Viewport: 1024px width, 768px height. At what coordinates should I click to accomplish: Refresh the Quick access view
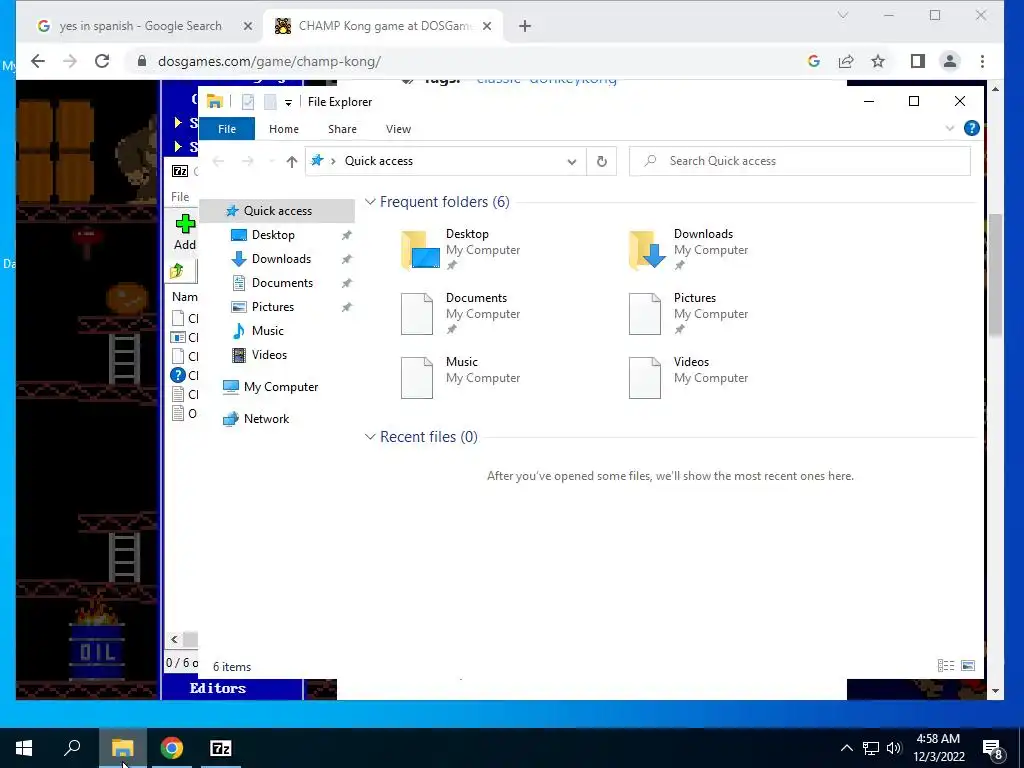[x=601, y=161]
